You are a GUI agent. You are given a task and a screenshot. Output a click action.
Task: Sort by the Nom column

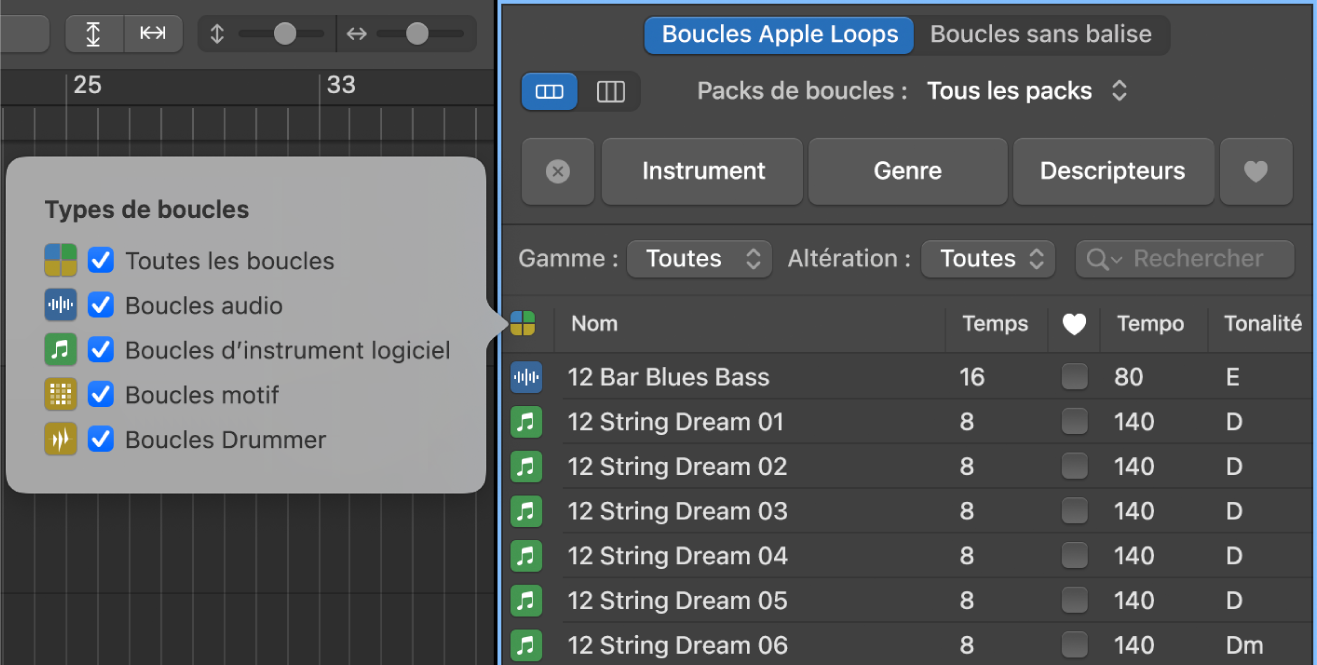[594, 323]
